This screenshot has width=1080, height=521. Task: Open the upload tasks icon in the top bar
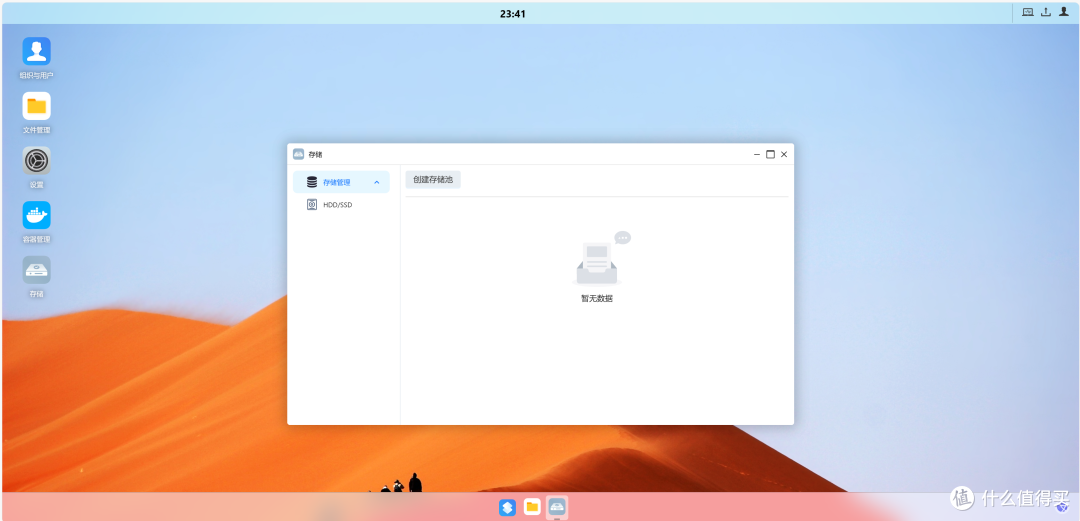[1046, 12]
